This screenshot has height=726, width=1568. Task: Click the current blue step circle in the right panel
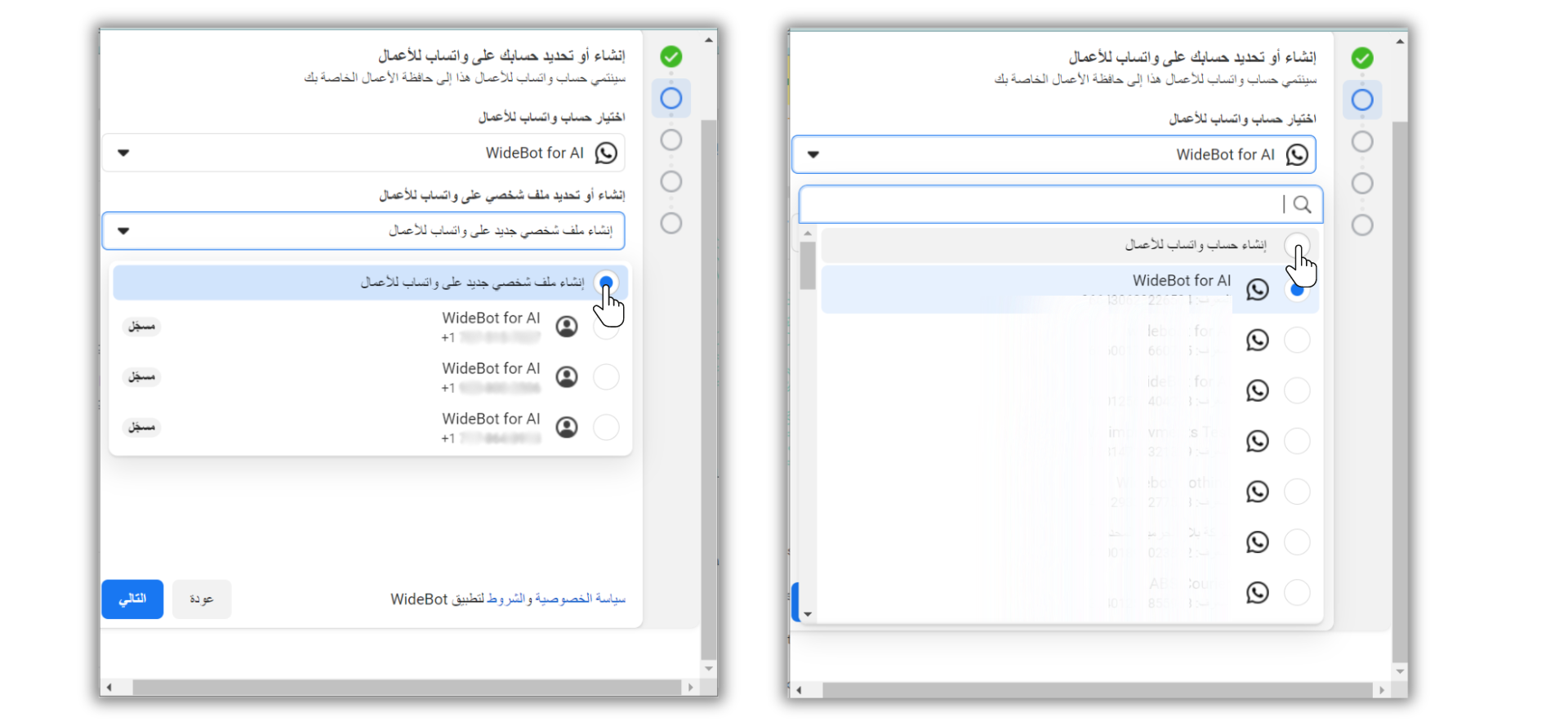click(1362, 100)
